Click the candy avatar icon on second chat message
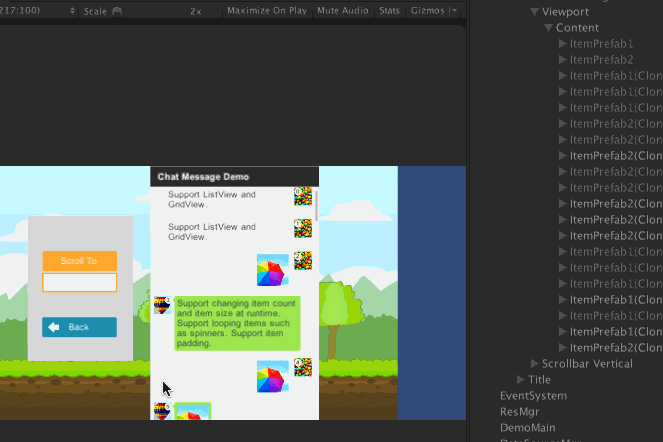This screenshot has width=663, height=442. [x=302, y=229]
